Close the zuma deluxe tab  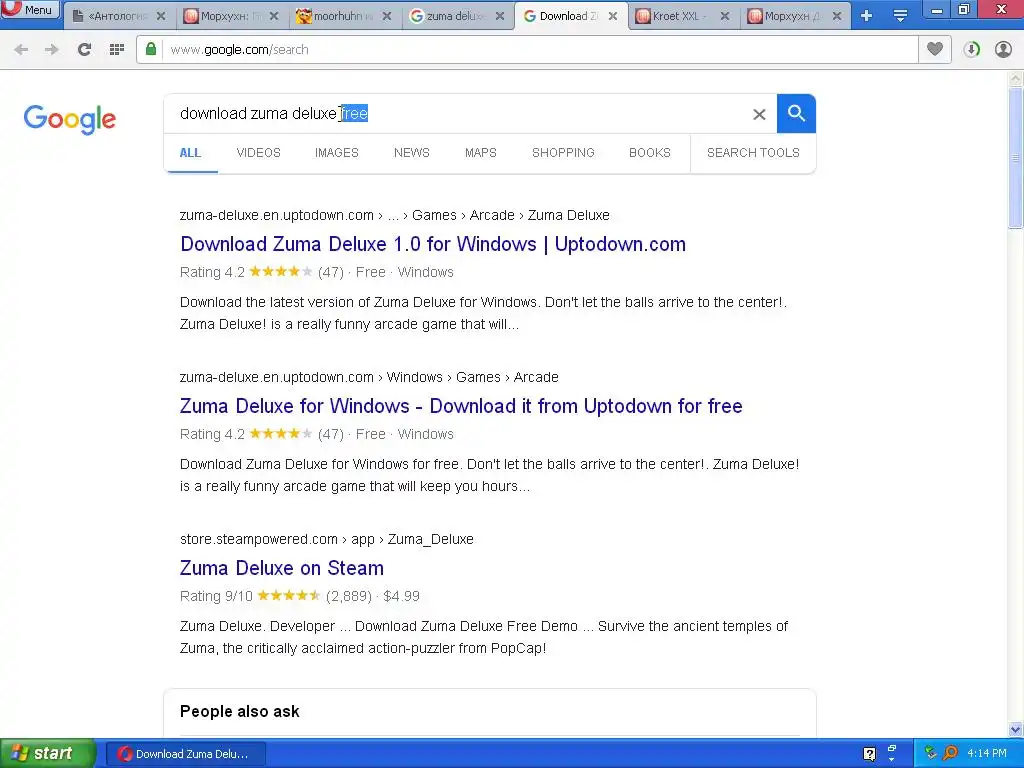click(x=500, y=16)
